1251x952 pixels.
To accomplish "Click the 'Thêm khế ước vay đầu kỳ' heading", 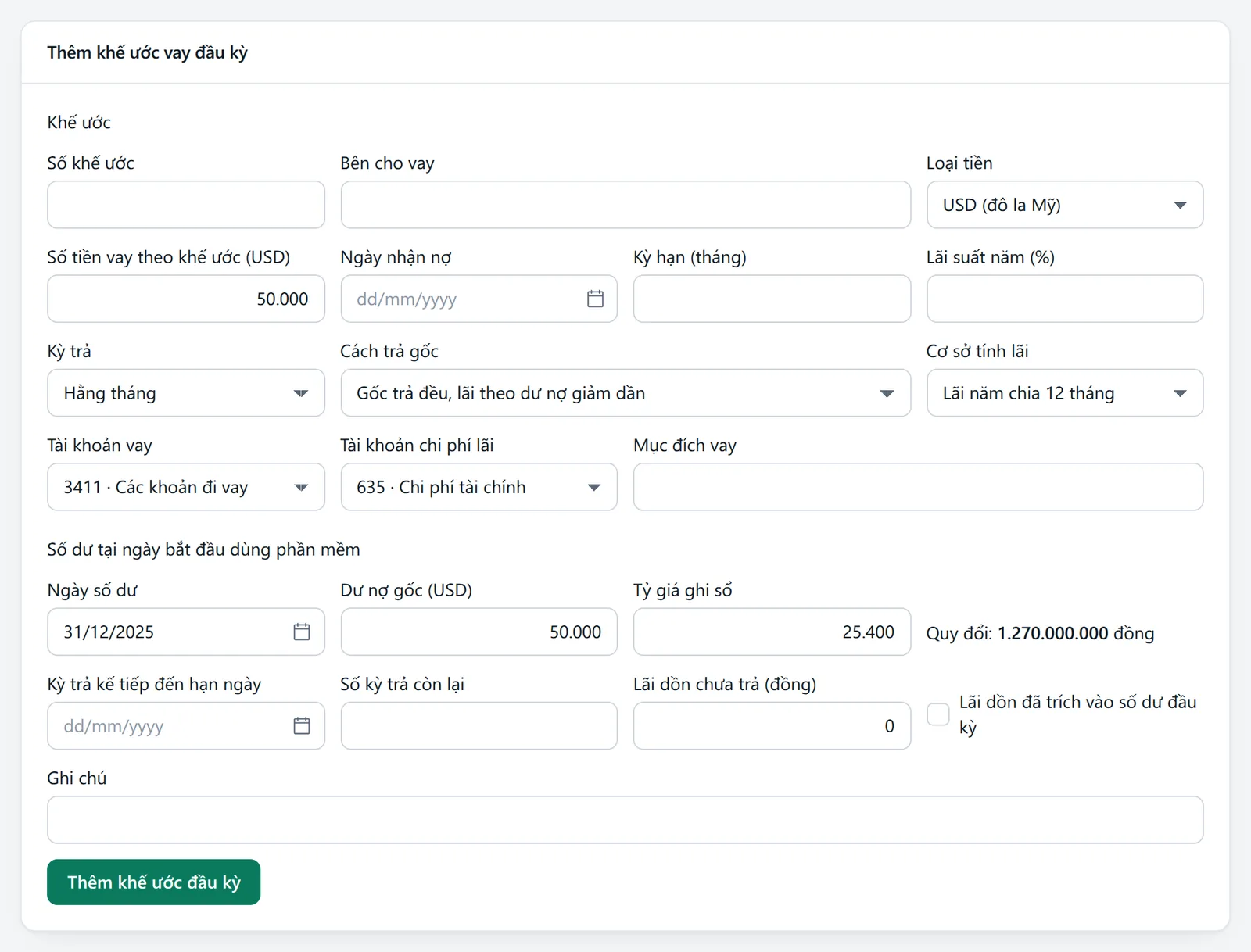I will pyautogui.click(x=147, y=52).
